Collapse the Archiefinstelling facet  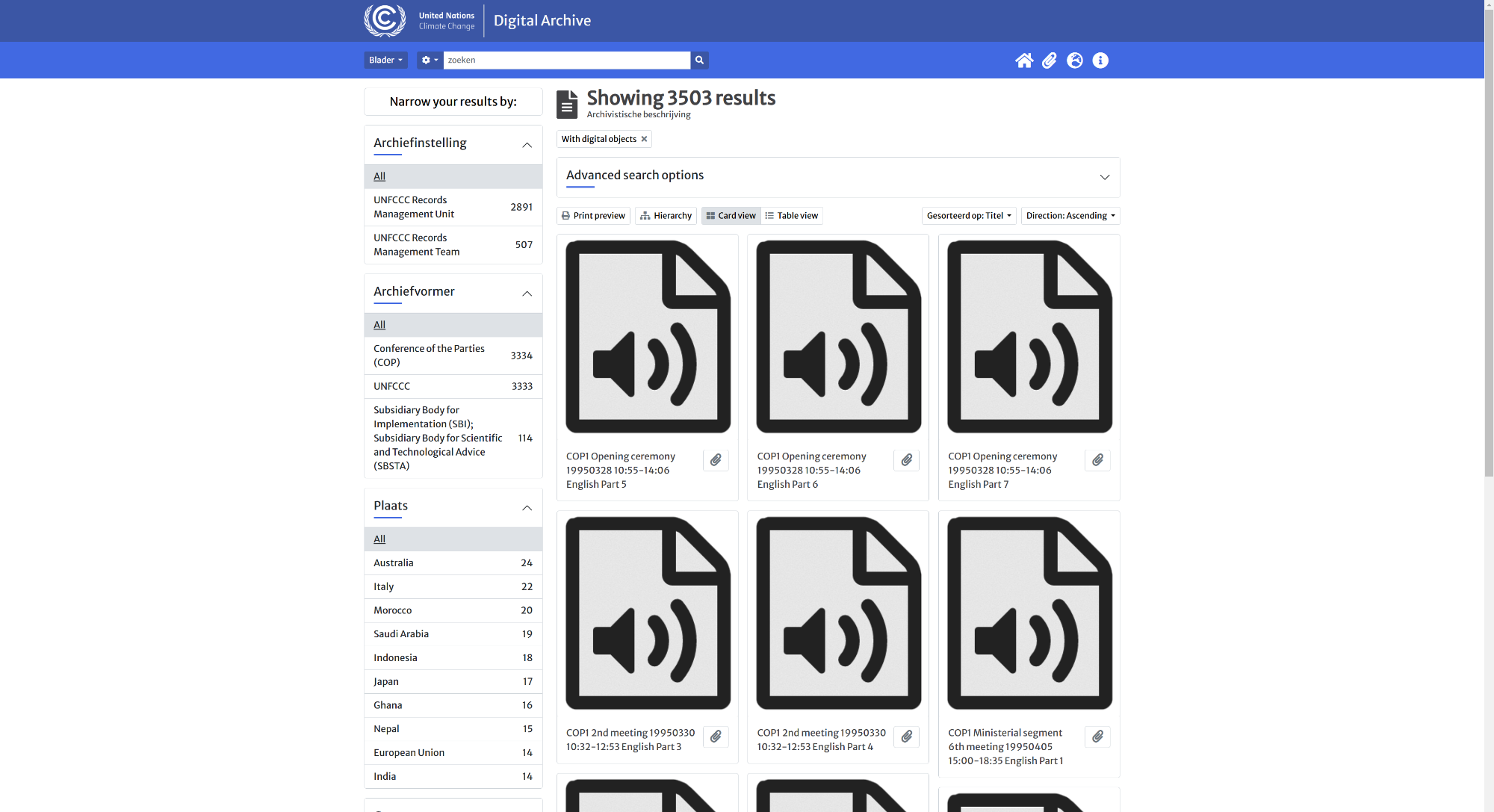click(x=527, y=145)
